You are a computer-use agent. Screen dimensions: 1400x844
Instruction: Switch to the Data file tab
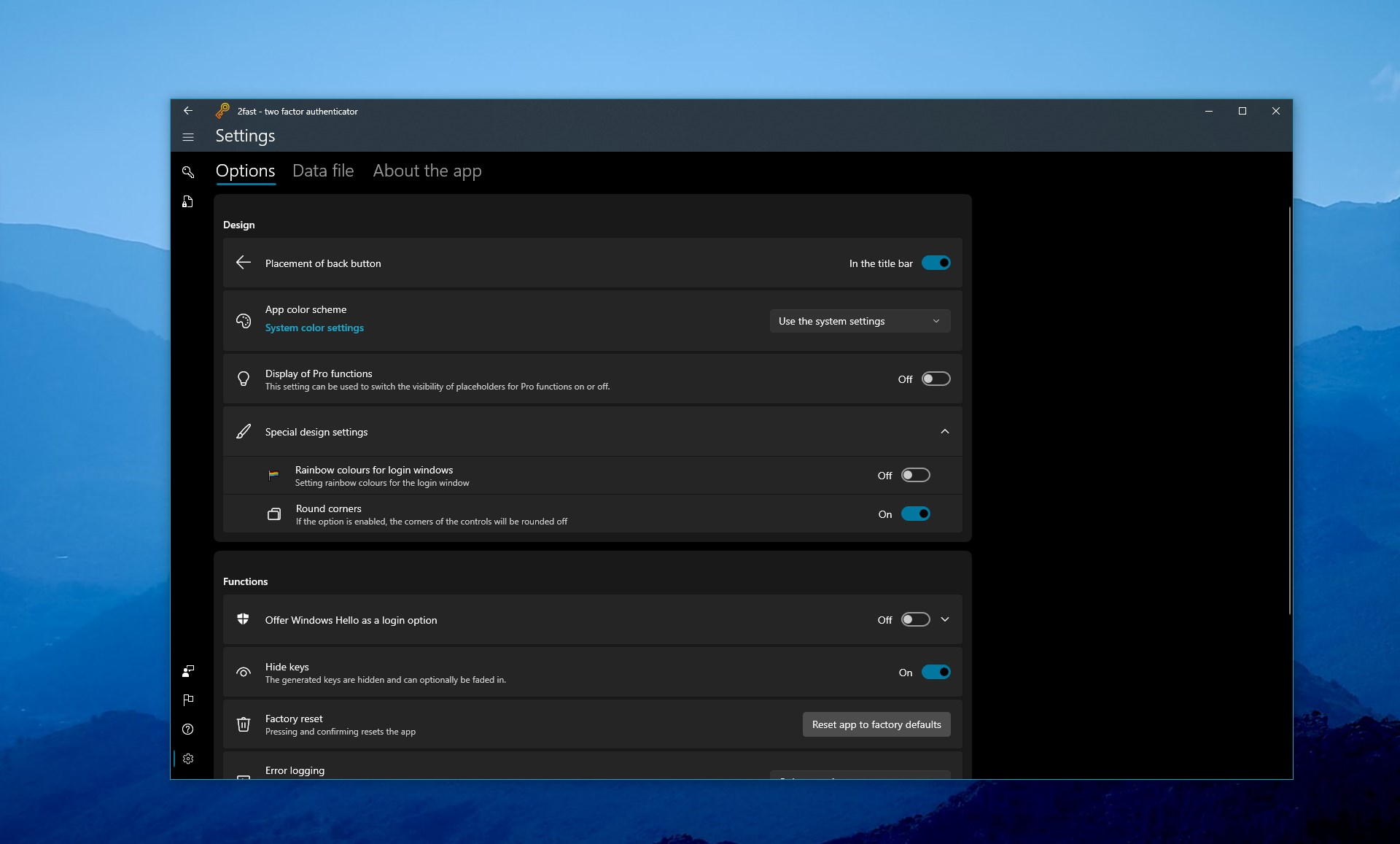click(x=322, y=171)
